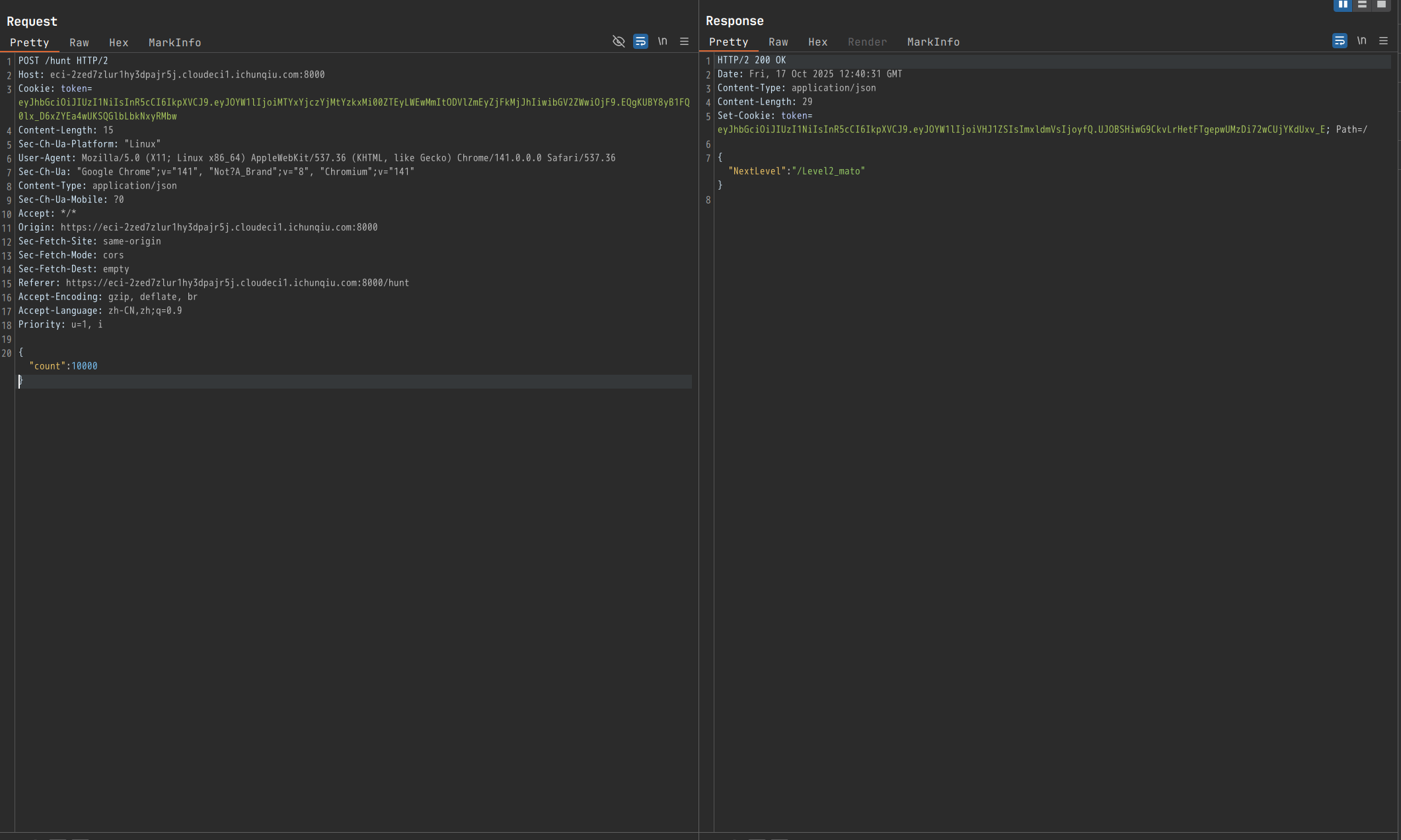This screenshot has height=840, width=1401.
Task: Show non-printable characters in Response
Action: 1361,41
